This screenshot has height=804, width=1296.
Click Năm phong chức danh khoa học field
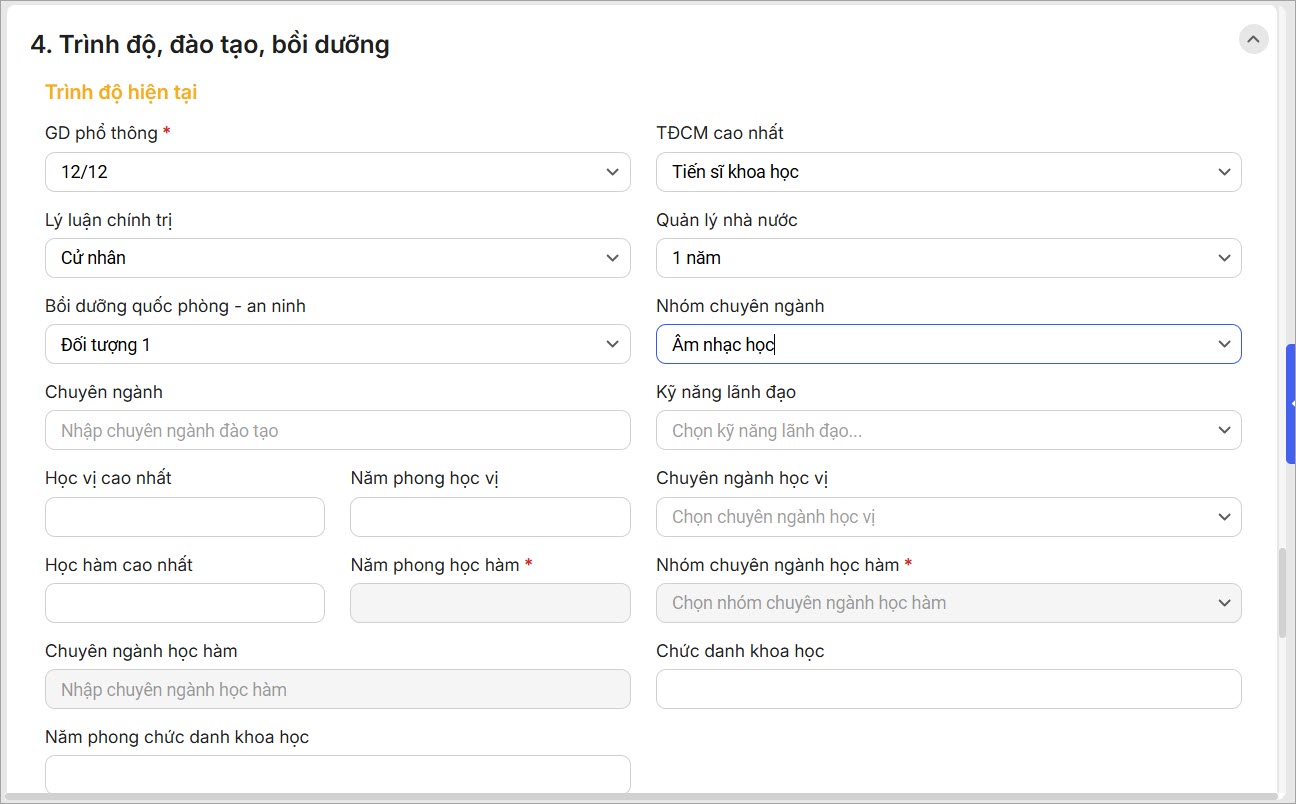click(x=337, y=775)
